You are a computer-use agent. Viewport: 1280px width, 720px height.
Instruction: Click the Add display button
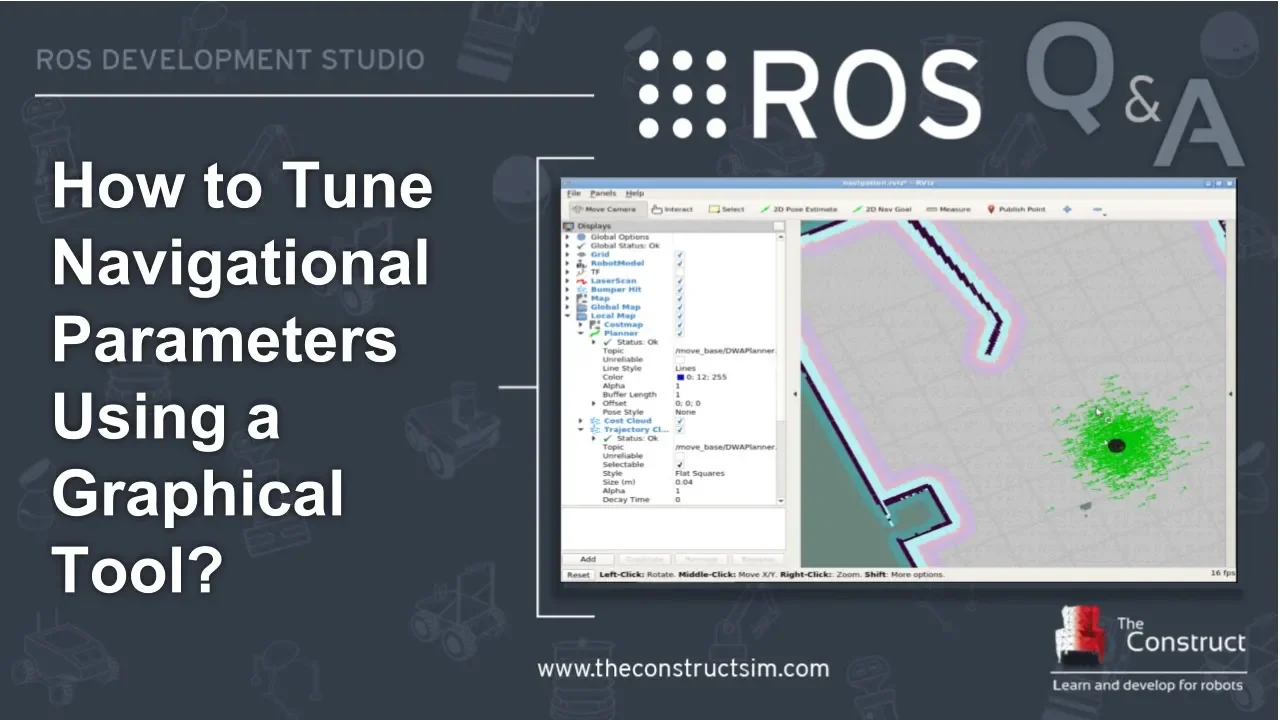pyautogui.click(x=588, y=559)
